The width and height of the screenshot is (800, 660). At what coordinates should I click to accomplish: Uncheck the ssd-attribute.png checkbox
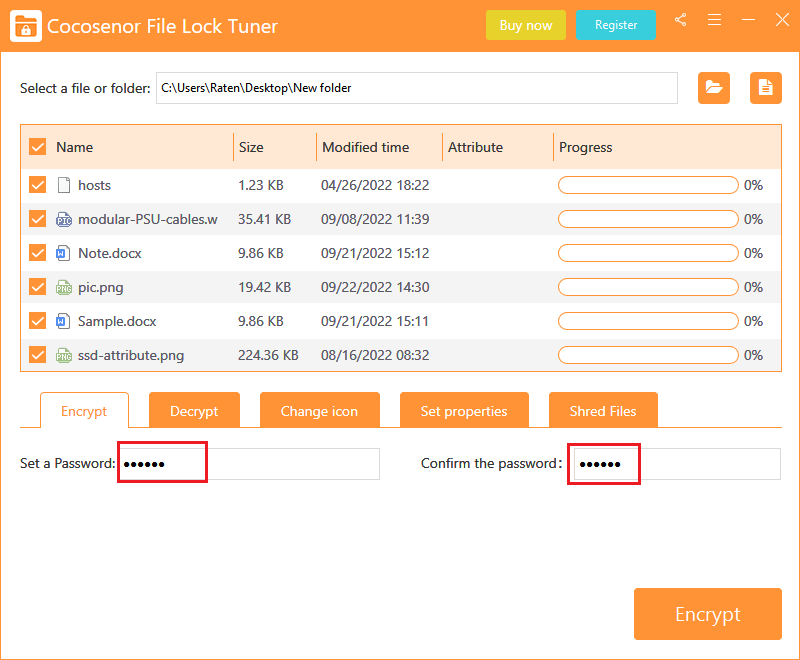38,354
